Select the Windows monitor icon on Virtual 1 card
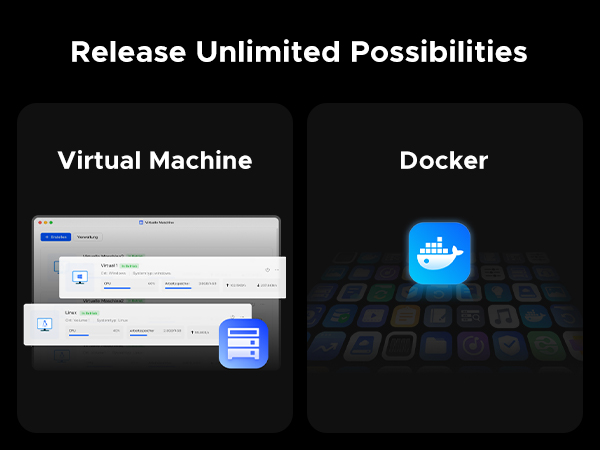The width and height of the screenshot is (600, 450). pyautogui.click(x=80, y=277)
